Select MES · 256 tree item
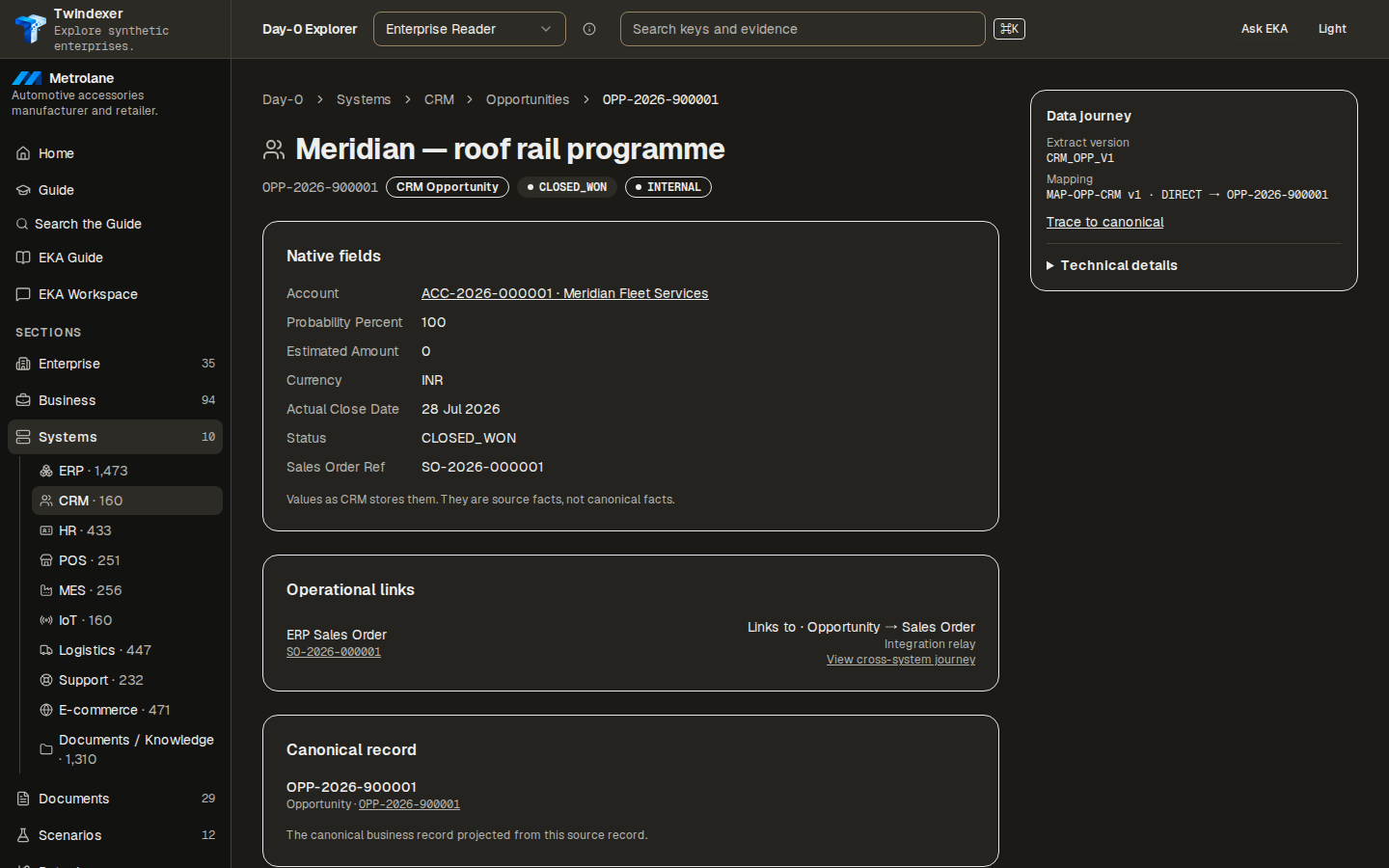Viewport: 1389px width, 868px height. point(127,590)
